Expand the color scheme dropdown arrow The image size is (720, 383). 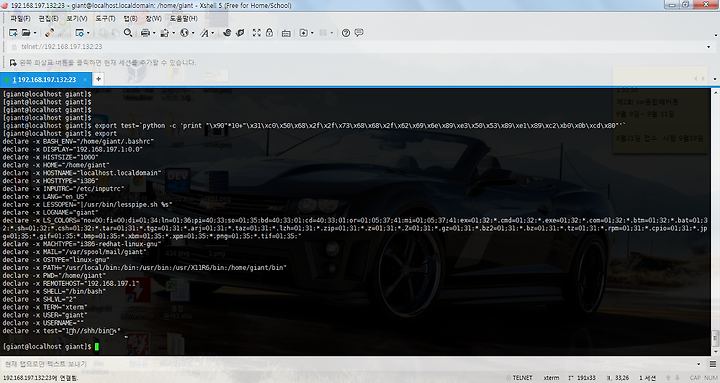click(x=173, y=33)
